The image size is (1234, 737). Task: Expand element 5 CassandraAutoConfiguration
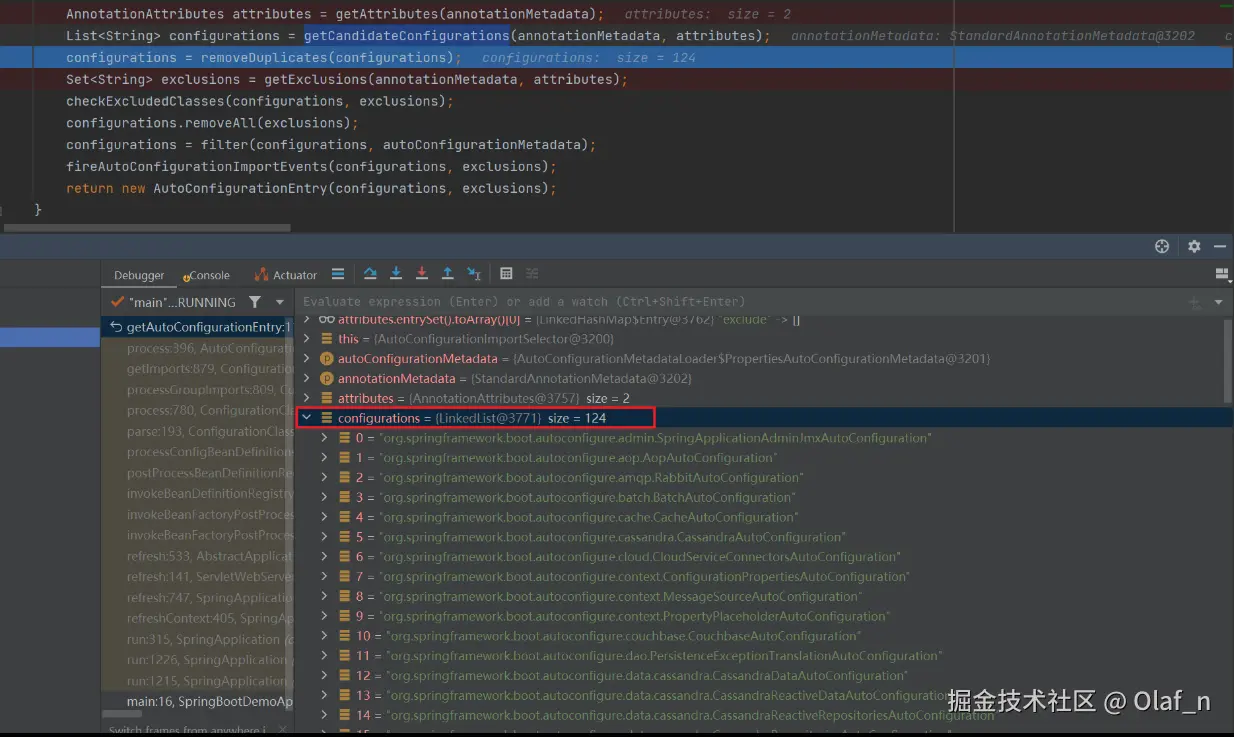(x=324, y=537)
